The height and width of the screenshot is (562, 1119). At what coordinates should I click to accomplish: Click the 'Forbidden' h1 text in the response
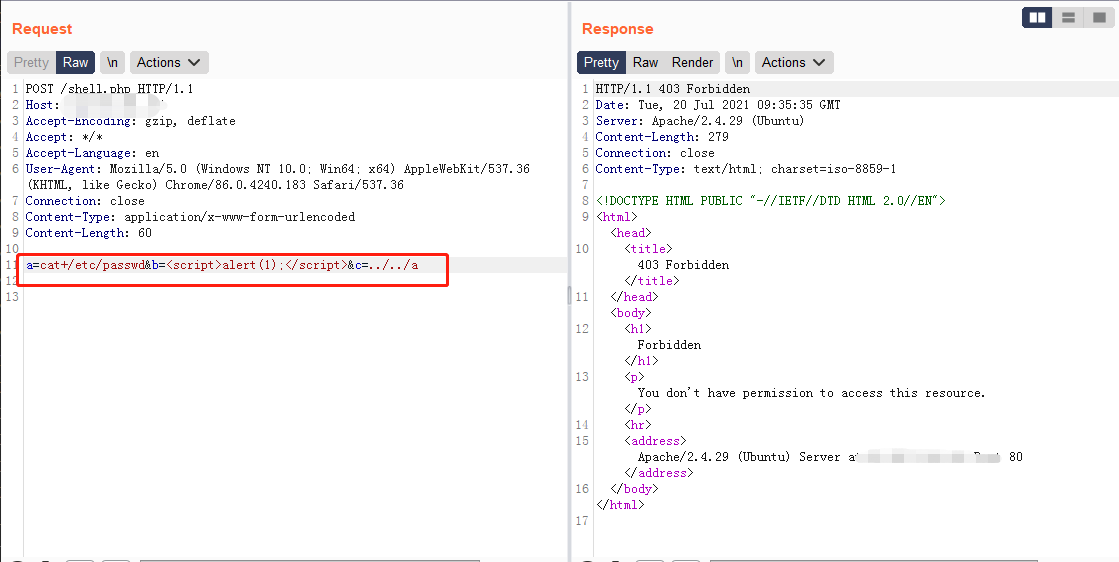669,345
